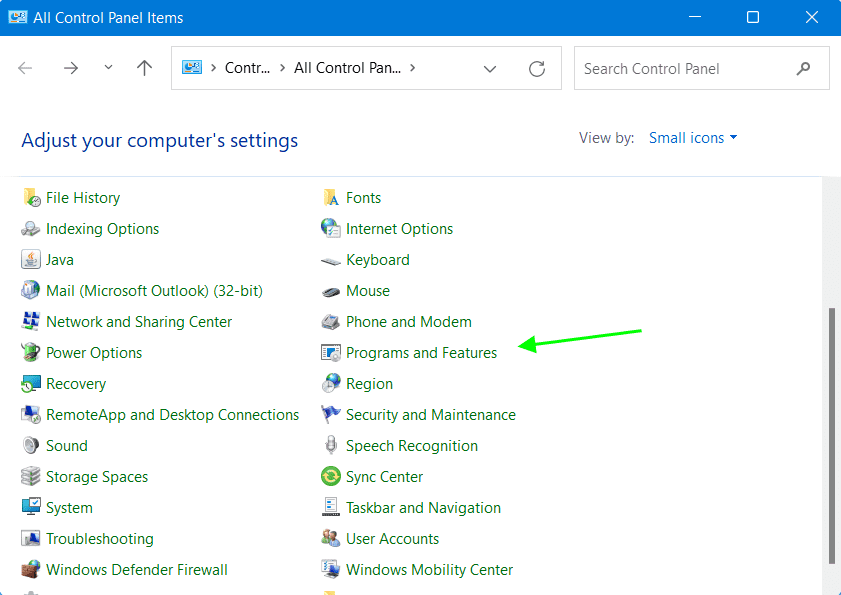Open the File History link

(83, 197)
